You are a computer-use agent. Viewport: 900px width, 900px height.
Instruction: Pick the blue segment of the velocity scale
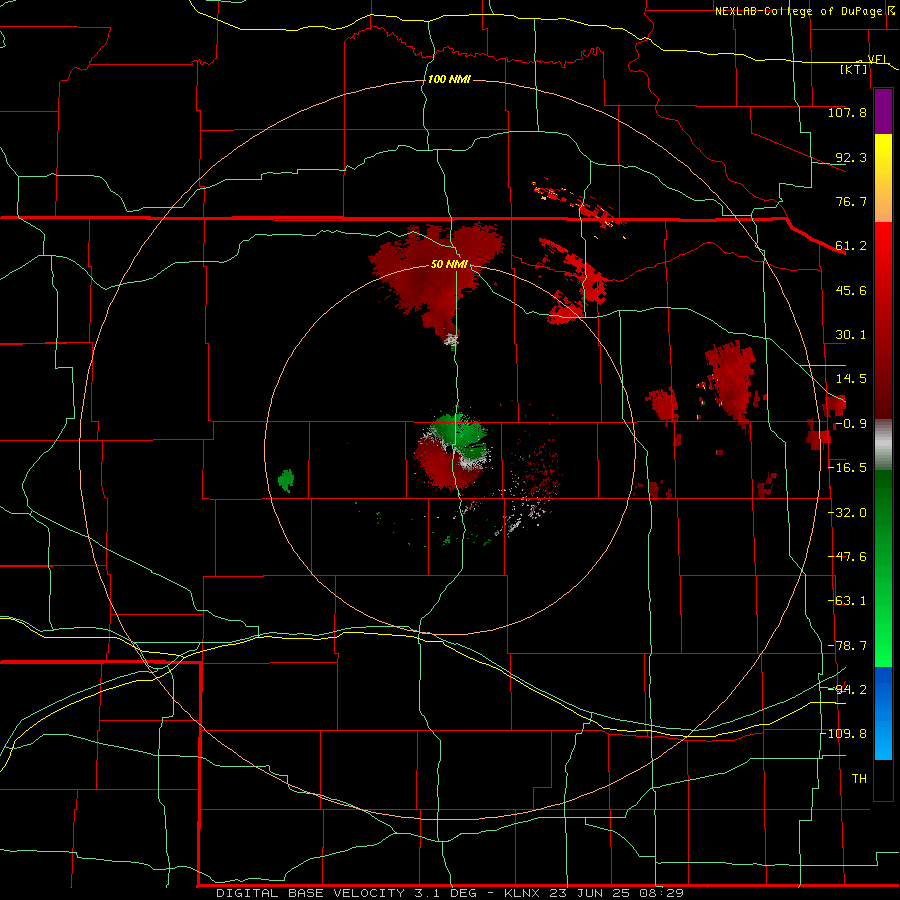[883, 713]
